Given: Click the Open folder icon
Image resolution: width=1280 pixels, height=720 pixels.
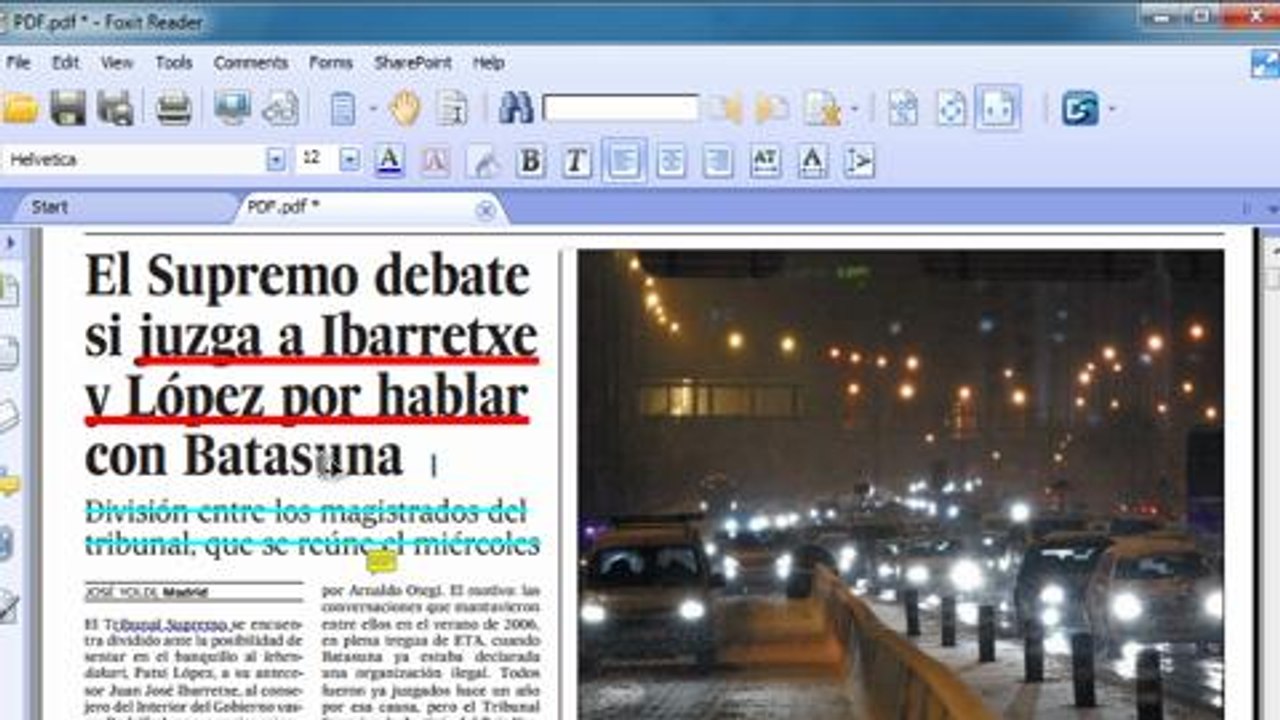Looking at the screenshot, I should 20,108.
